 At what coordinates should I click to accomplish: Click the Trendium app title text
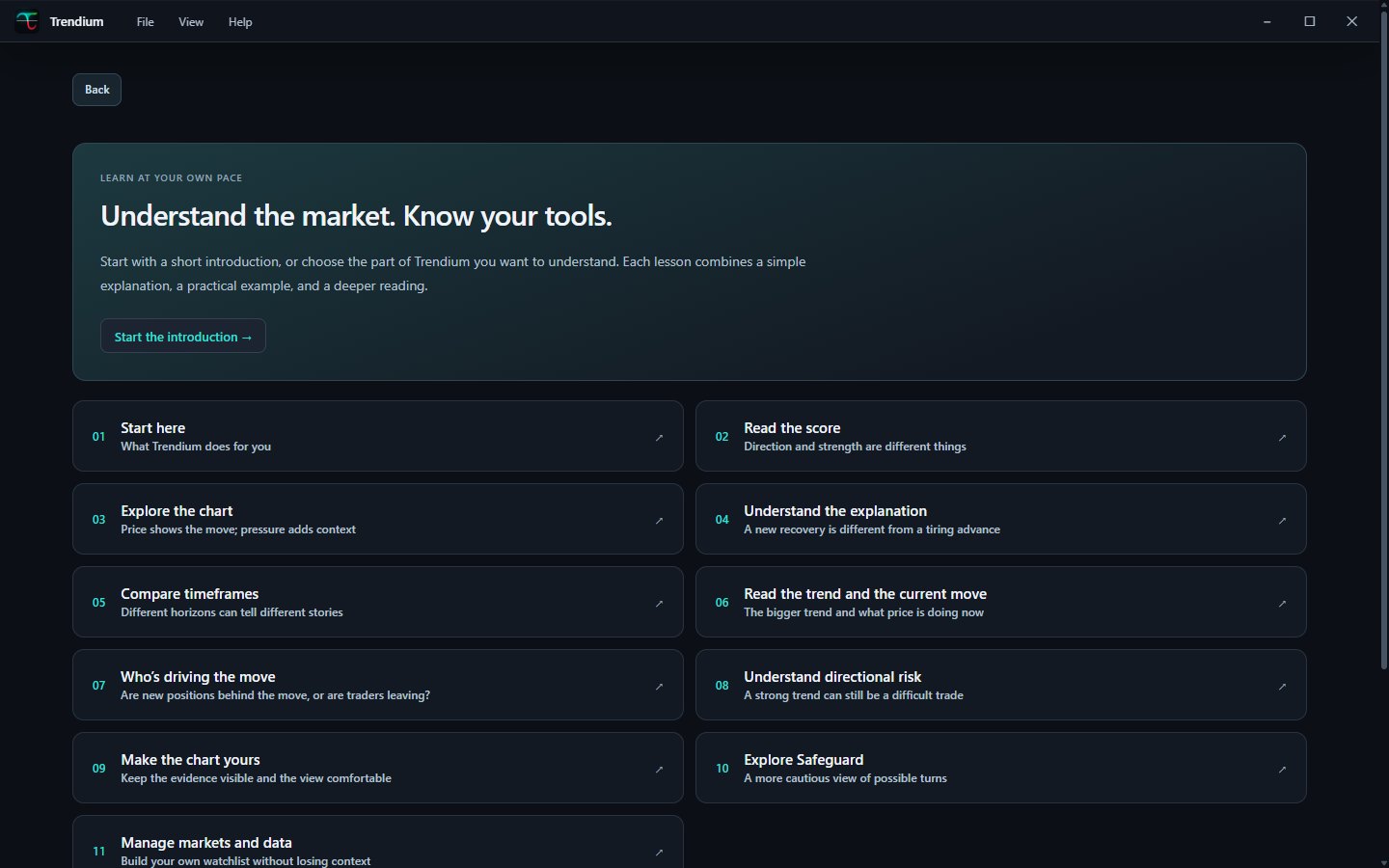pyautogui.click(x=76, y=21)
